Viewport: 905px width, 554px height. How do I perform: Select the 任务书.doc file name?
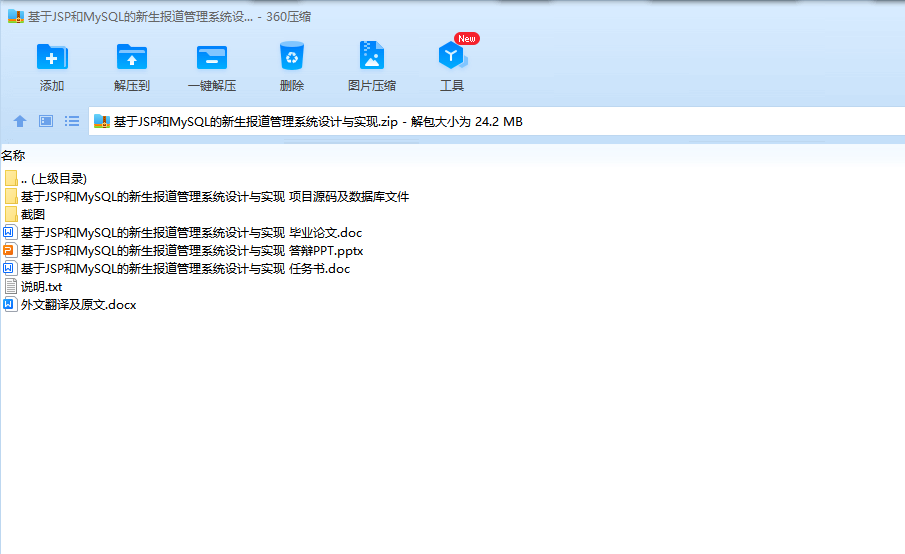click(x=185, y=268)
